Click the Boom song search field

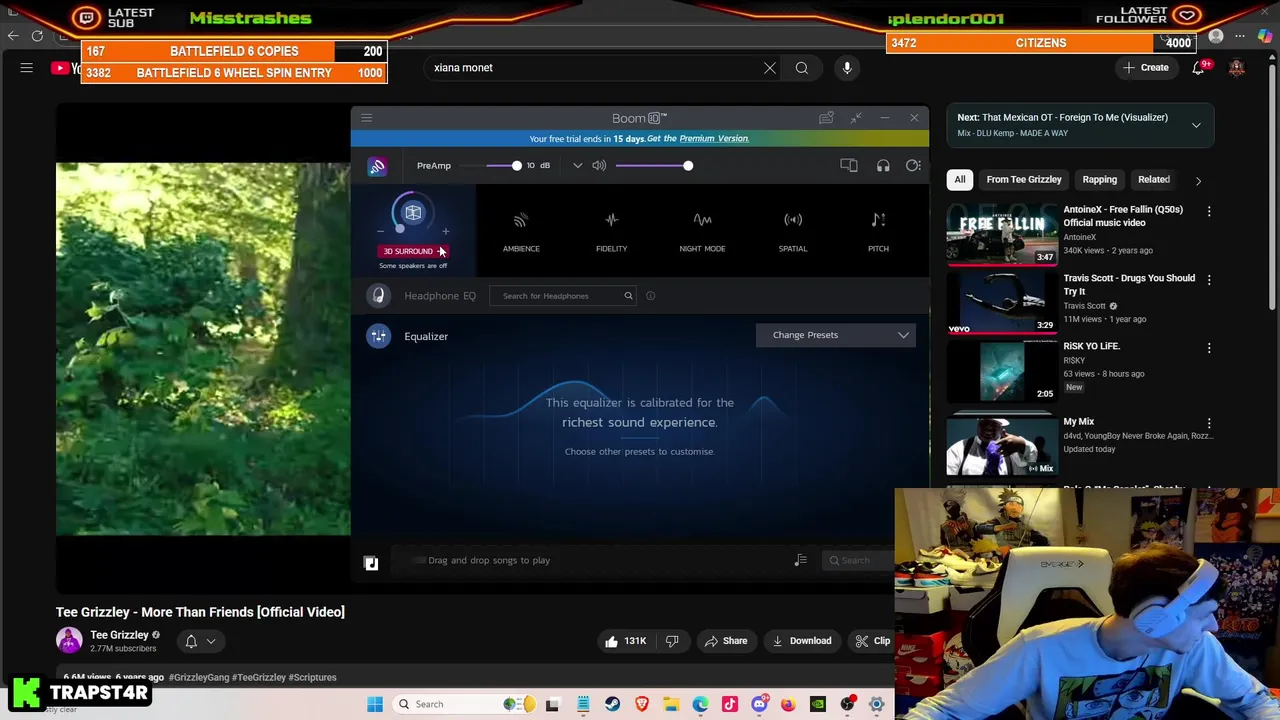860,560
